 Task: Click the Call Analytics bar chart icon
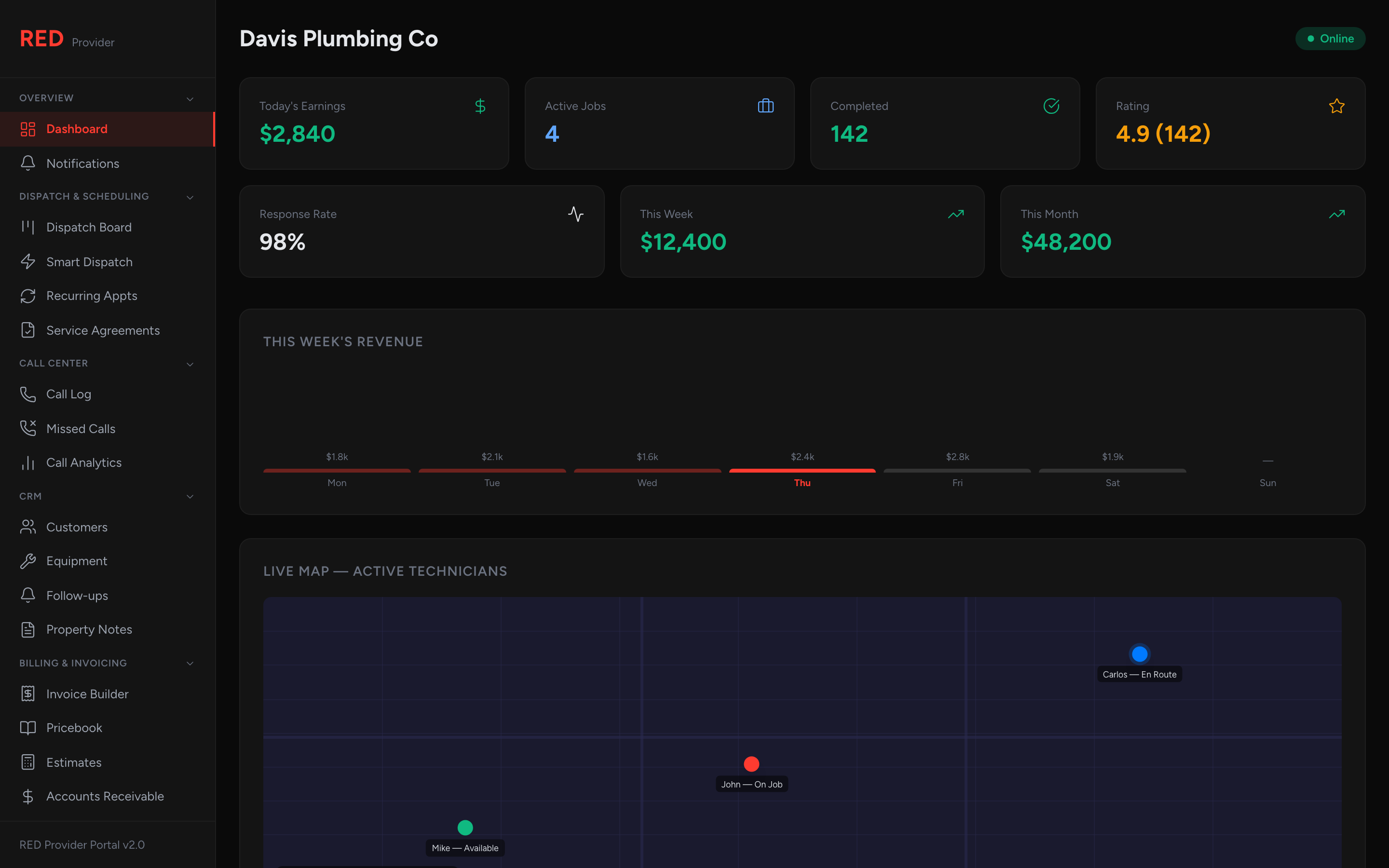coord(27,463)
